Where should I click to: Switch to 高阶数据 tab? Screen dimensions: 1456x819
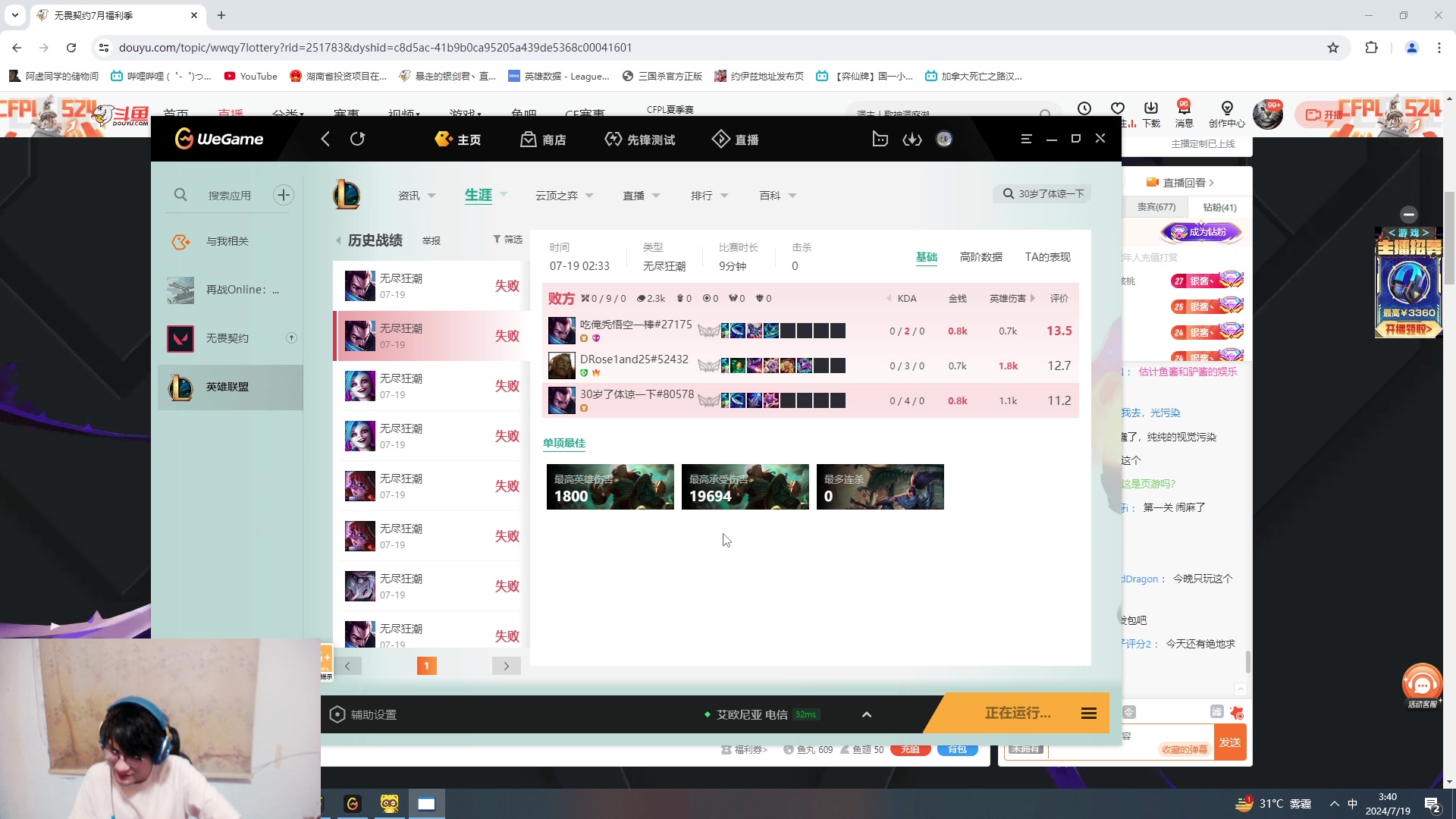pos(981,257)
